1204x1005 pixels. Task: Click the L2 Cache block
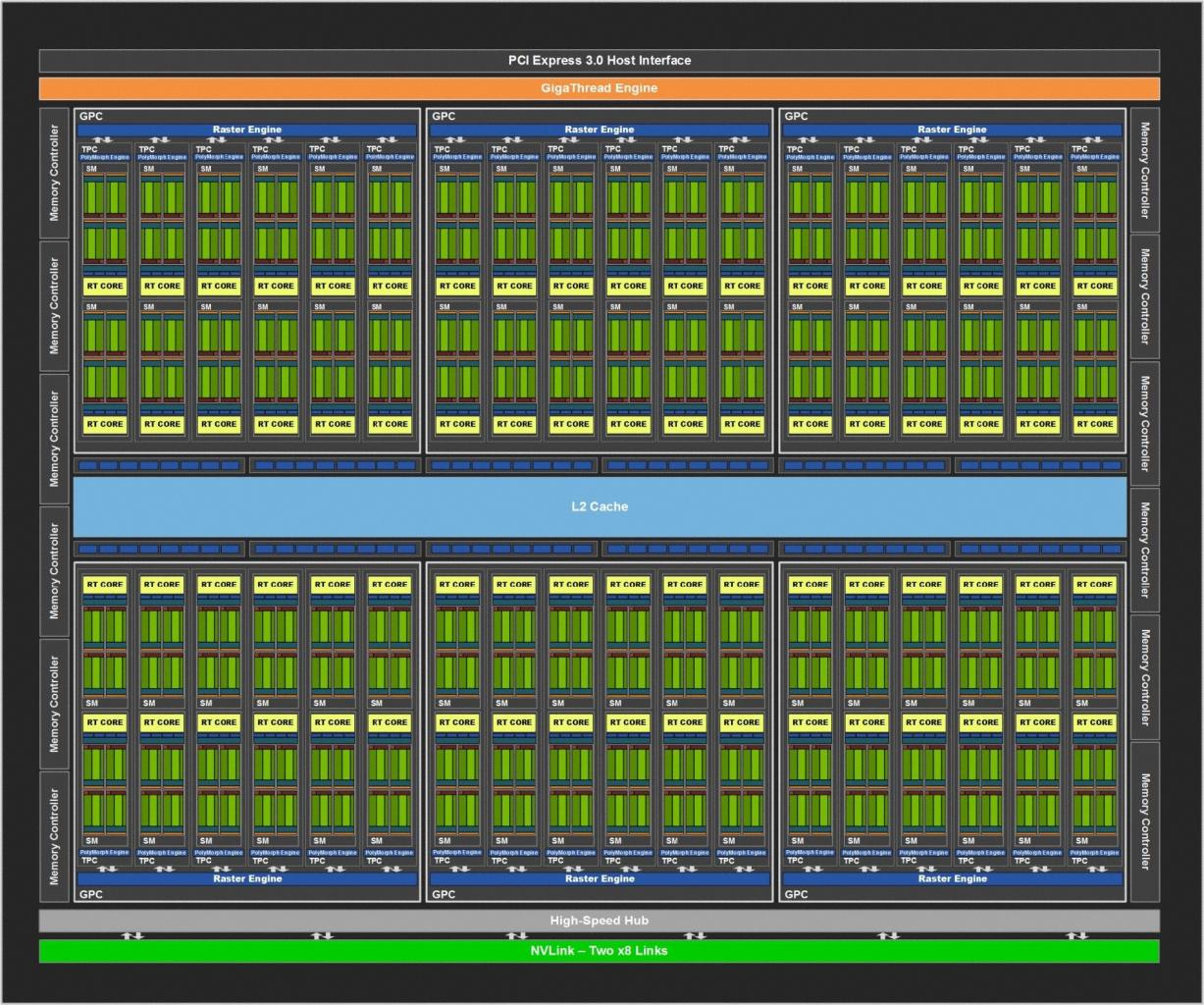600,506
